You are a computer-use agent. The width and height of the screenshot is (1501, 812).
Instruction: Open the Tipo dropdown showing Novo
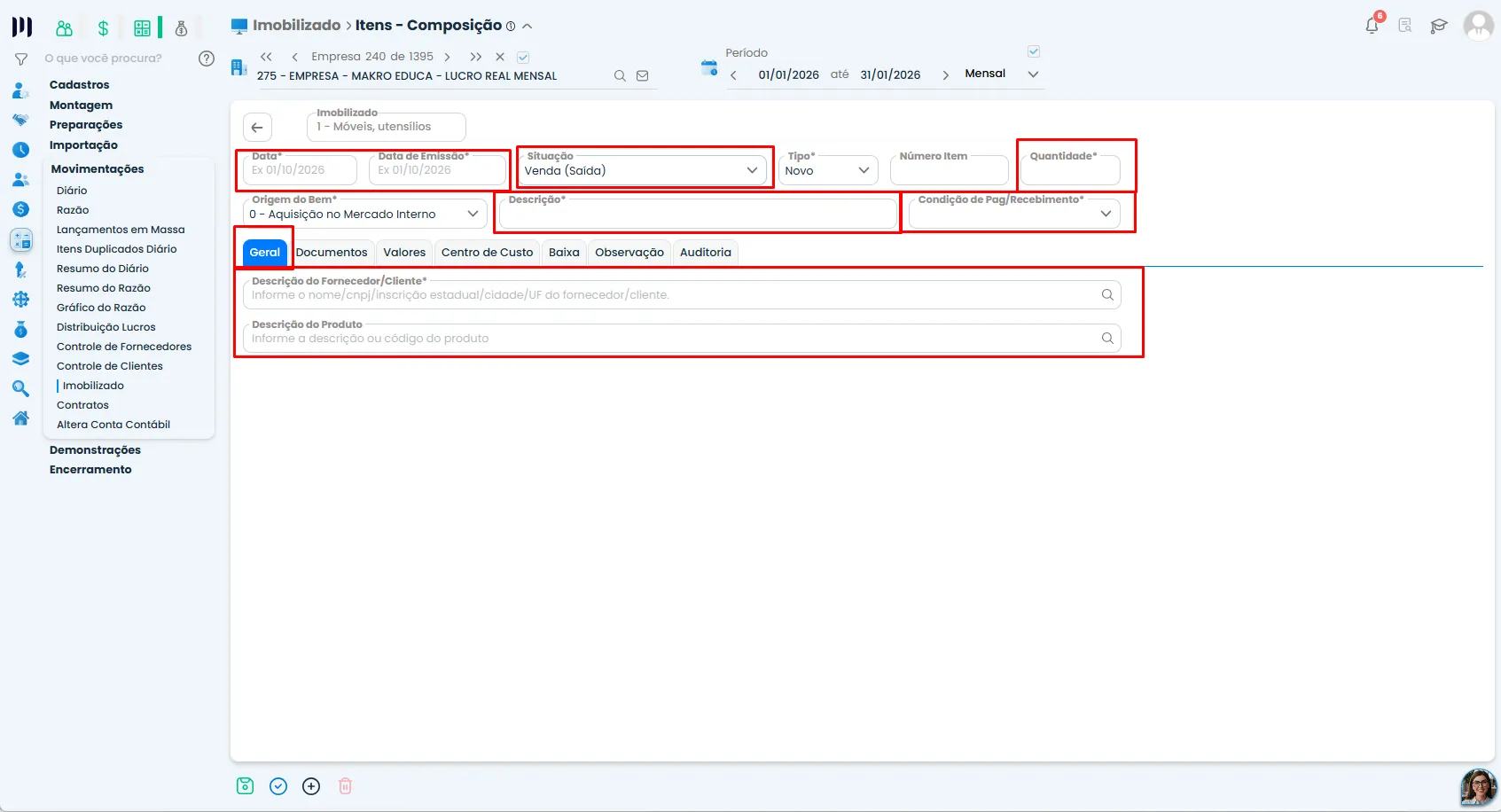[828, 170]
